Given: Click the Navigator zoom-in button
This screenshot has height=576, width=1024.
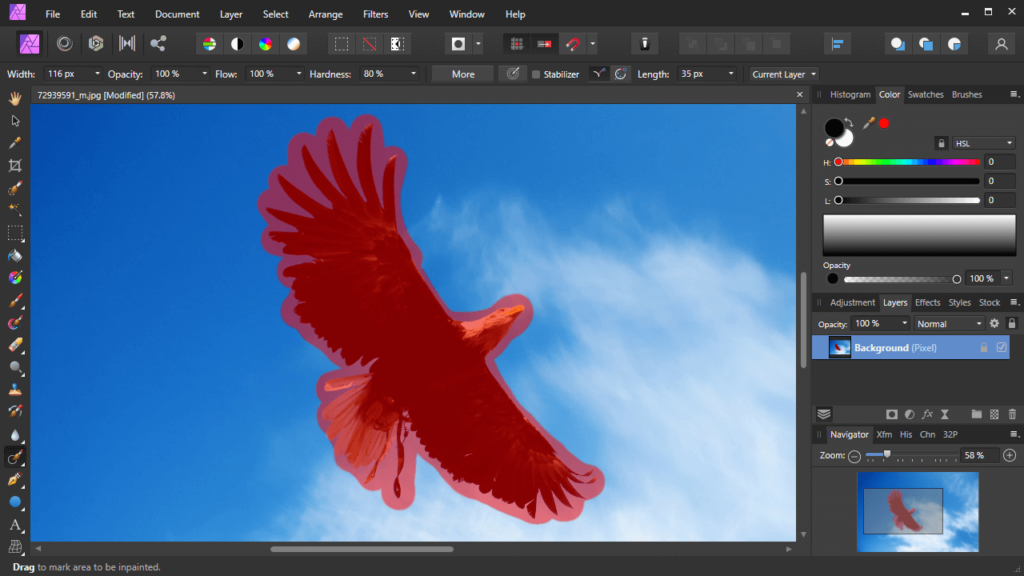Looking at the screenshot, I should [x=1007, y=455].
